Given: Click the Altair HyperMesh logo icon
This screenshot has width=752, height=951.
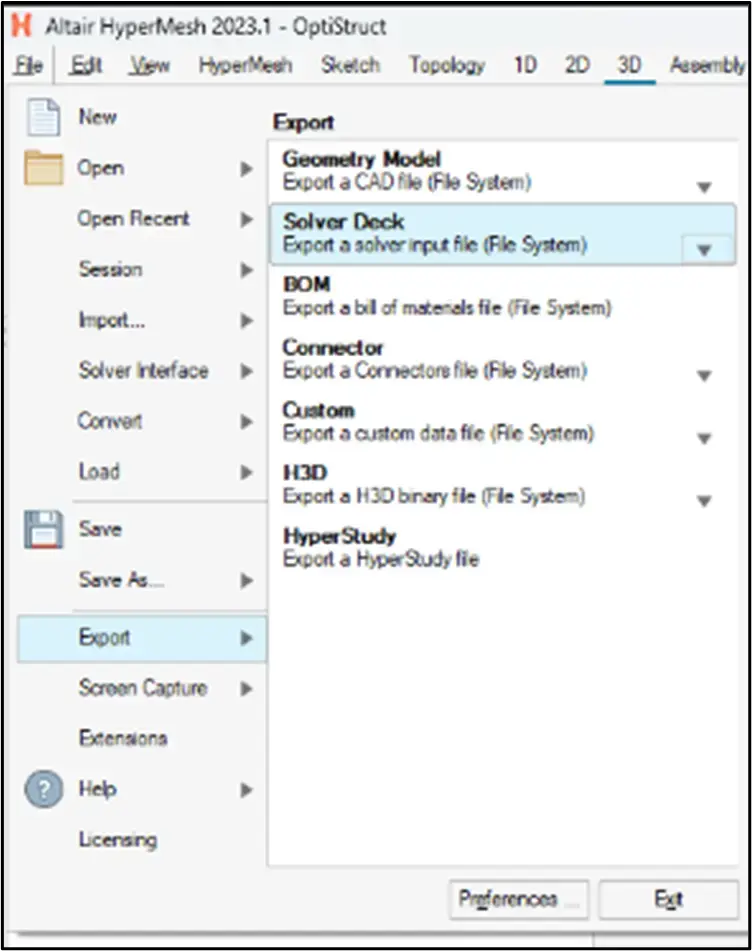Looking at the screenshot, I should pos(22,26).
